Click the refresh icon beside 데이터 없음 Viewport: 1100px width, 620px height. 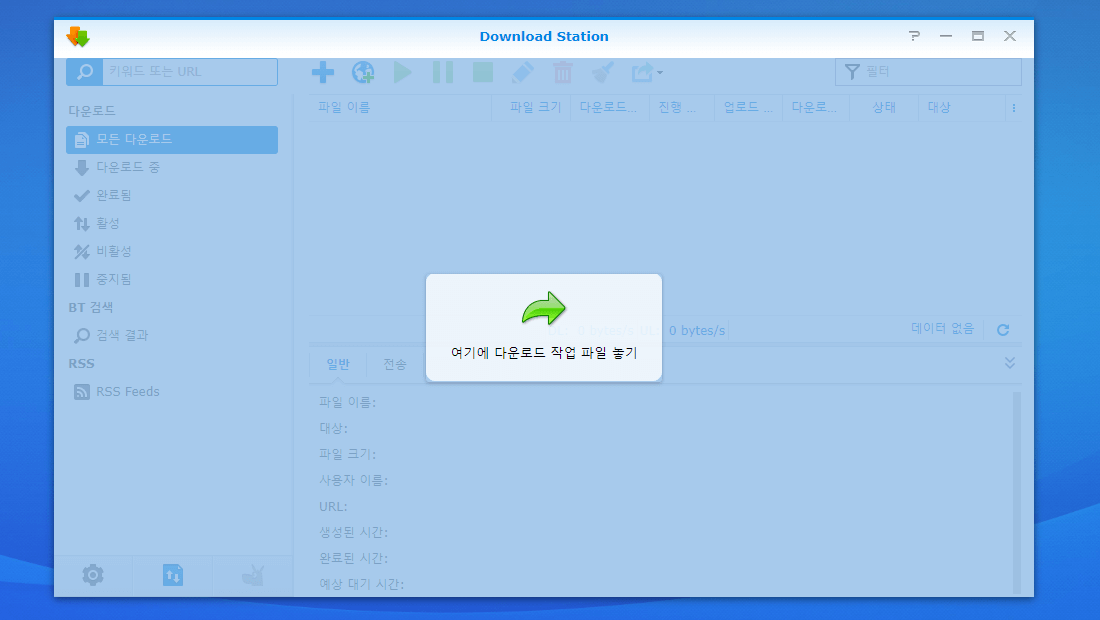pyautogui.click(x=1003, y=330)
